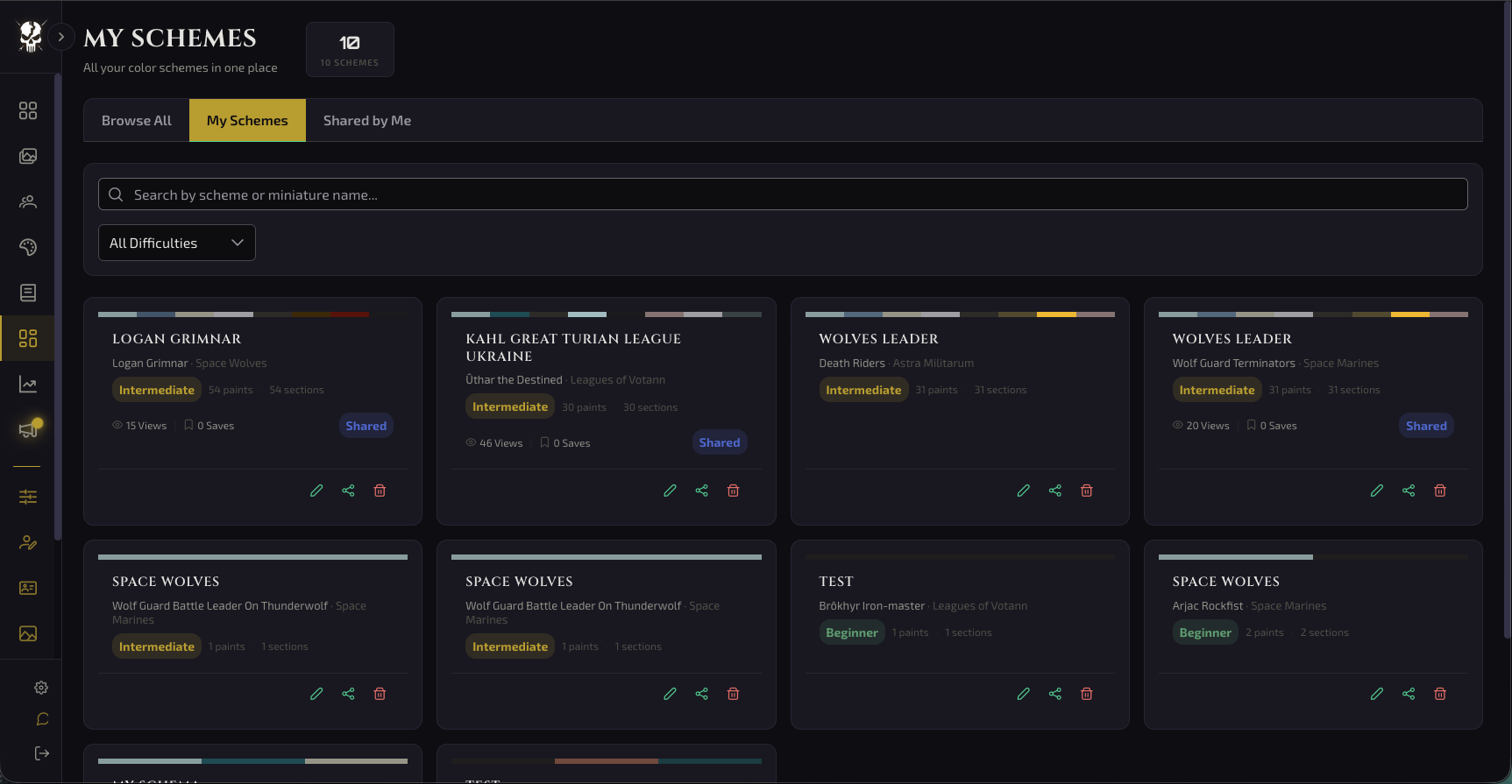Viewport: 1512px width, 784px height.
Task: Edit the Logan Grimnar scheme
Action: [316, 491]
